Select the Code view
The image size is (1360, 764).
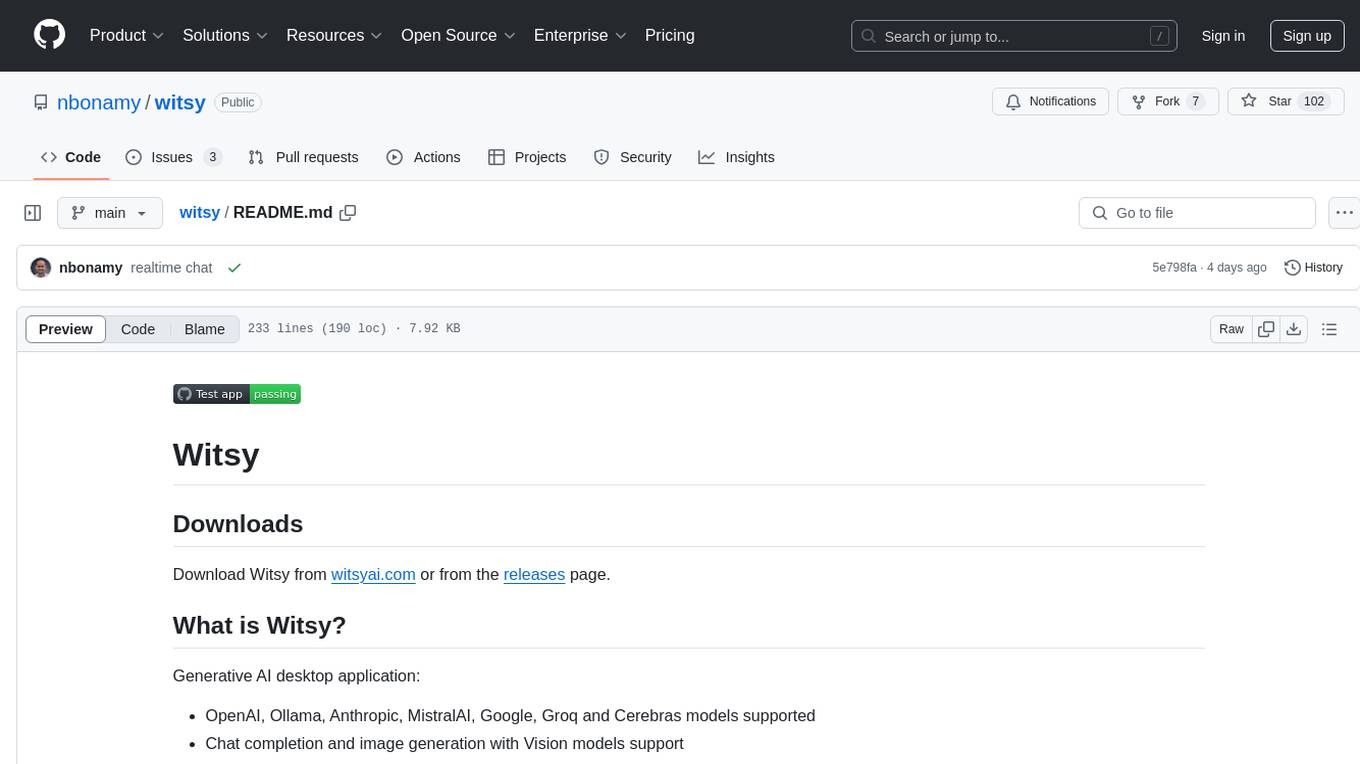[x=138, y=329]
